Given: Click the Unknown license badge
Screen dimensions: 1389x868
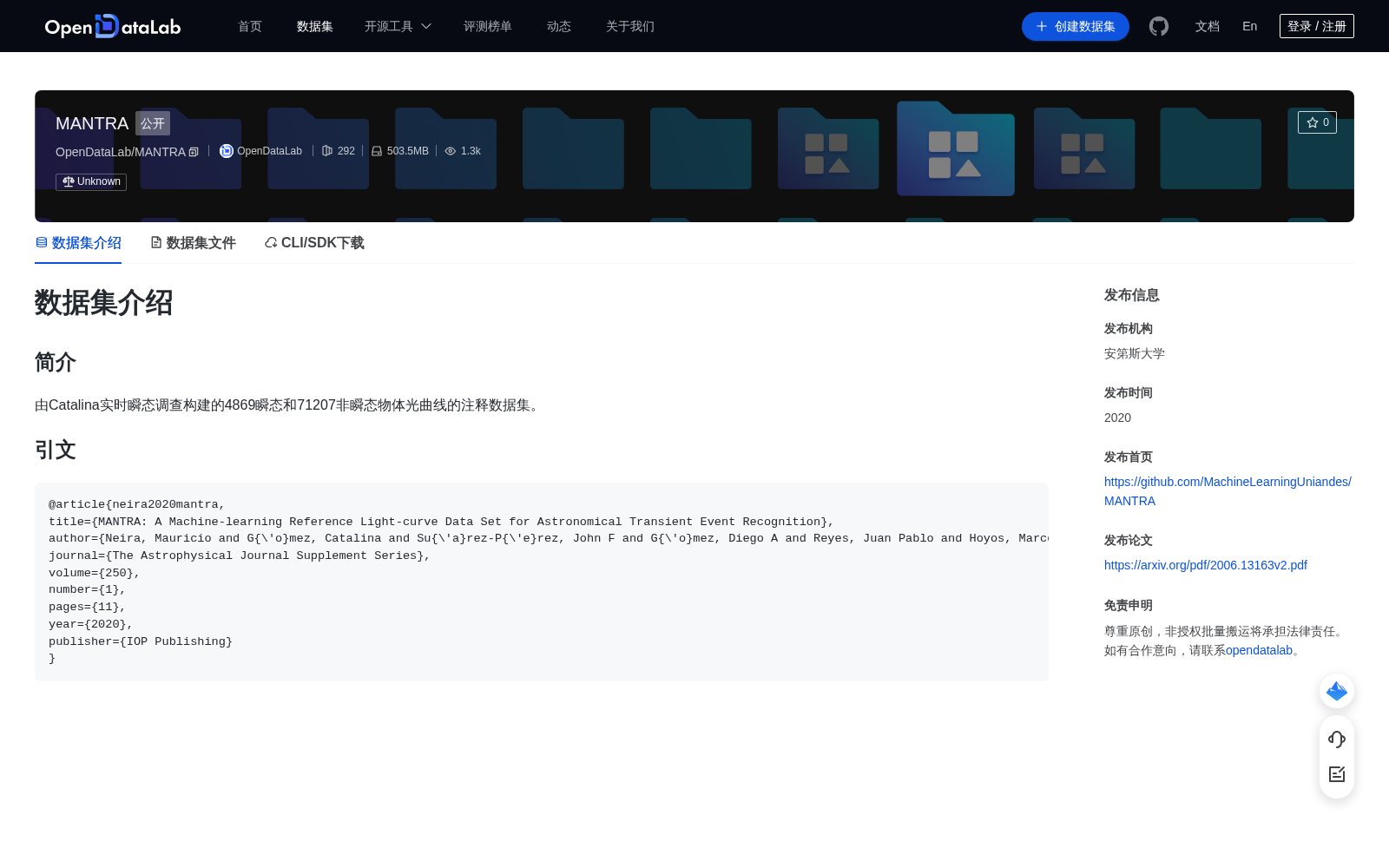Looking at the screenshot, I should (x=91, y=181).
